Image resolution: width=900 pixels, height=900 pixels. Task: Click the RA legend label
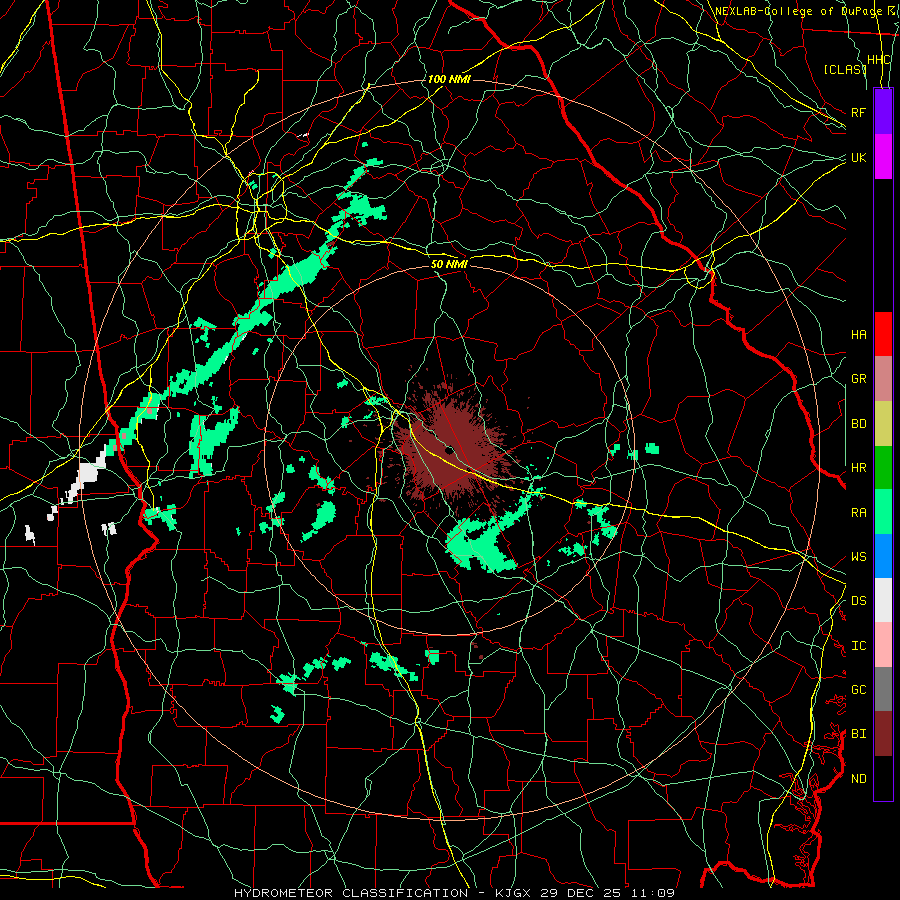pos(859,513)
